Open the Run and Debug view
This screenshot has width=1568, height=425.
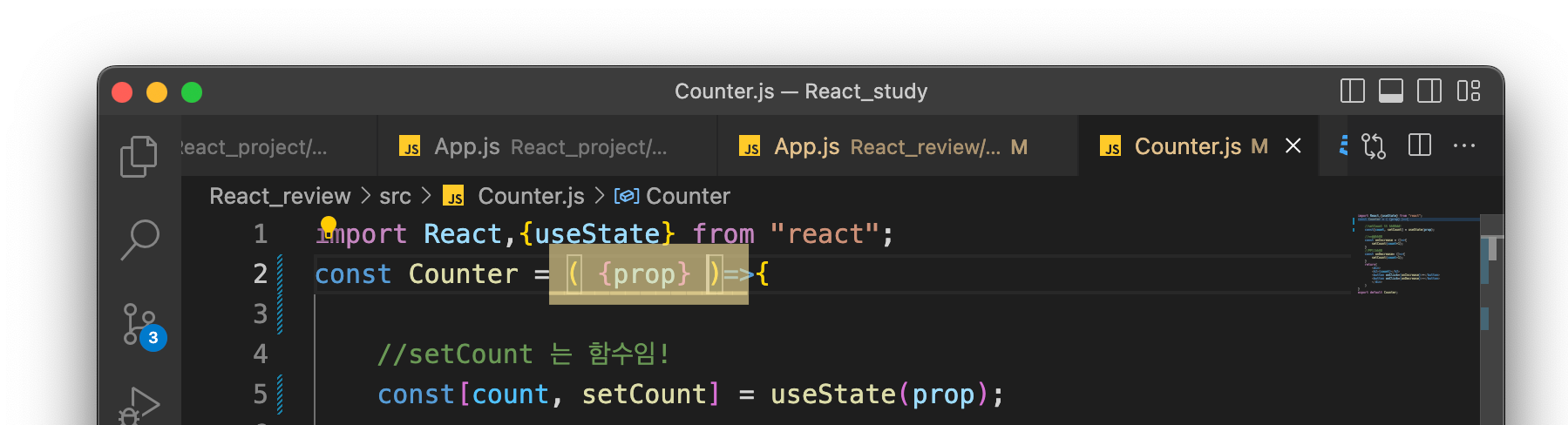pyautogui.click(x=139, y=406)
